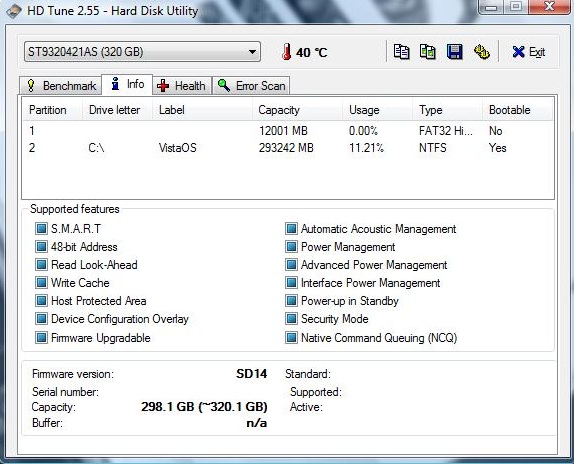
Task: Click Native Command Queuing (NCQ) checkbox
Action: 291,337
